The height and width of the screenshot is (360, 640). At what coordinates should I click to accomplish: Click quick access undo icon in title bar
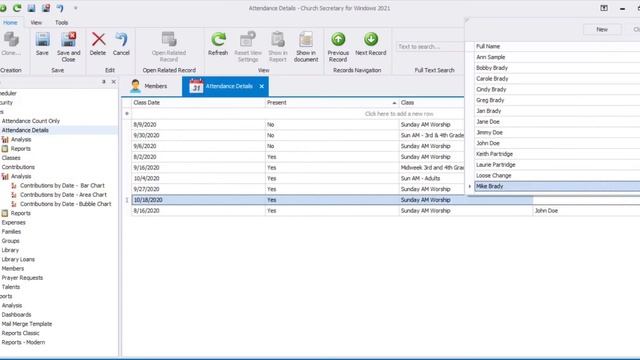pos(60,8)
